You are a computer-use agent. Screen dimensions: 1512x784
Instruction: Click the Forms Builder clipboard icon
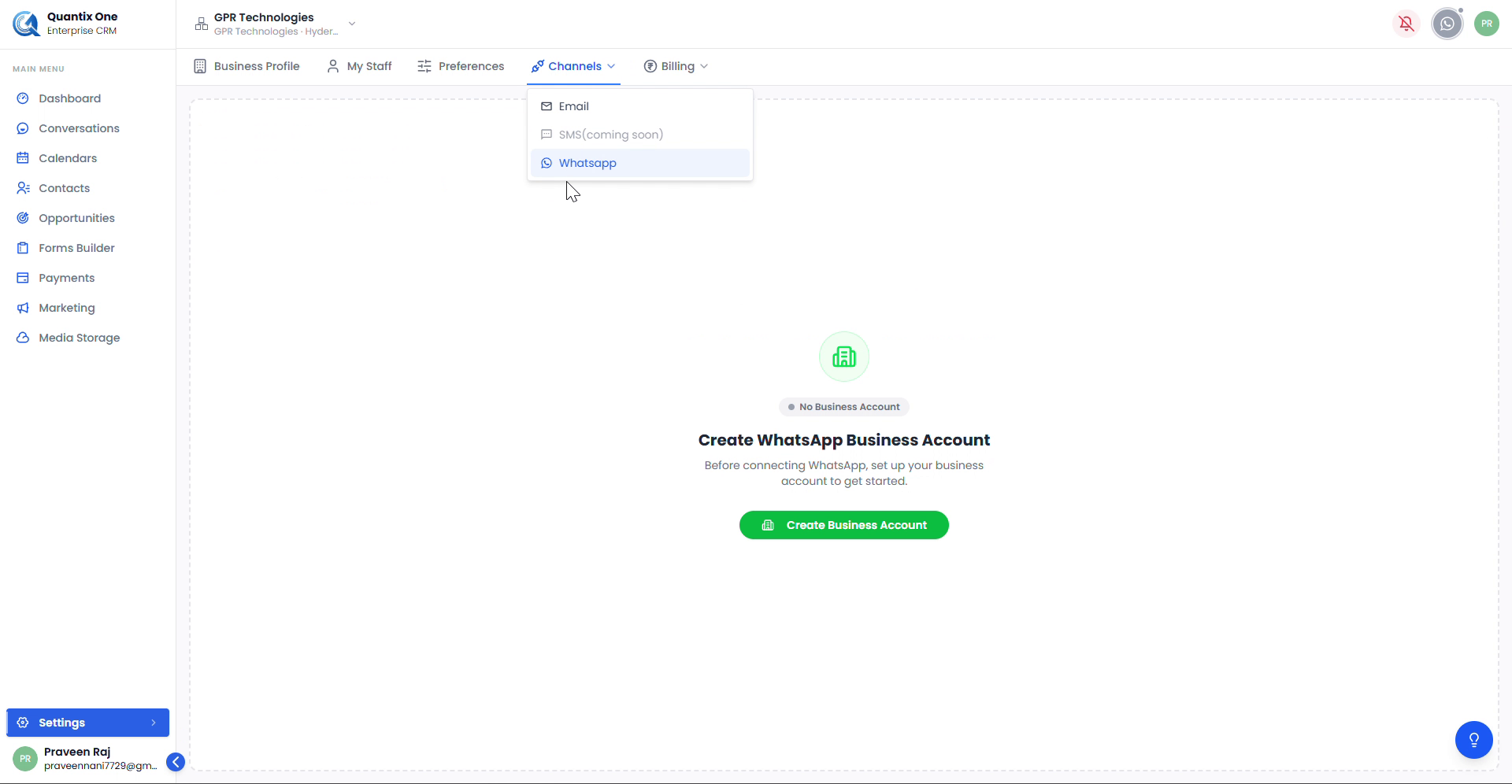click(23, 248)
